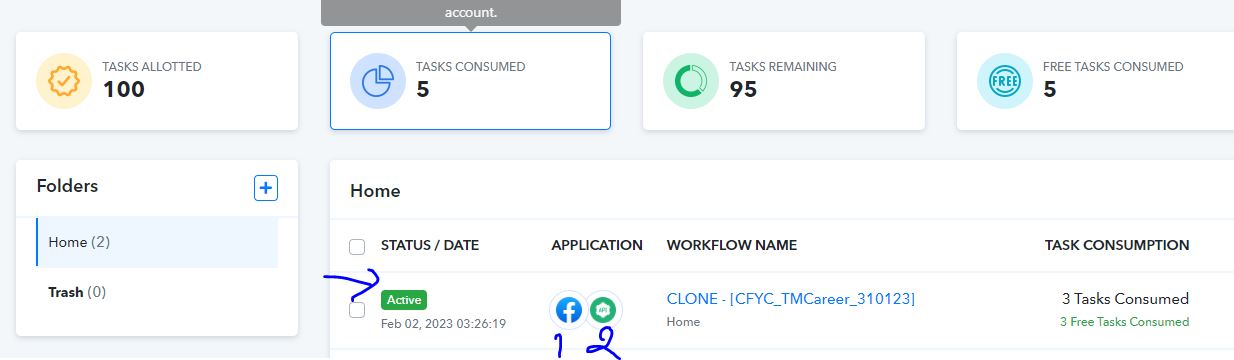Click the Free Tasks Consumed FREE icon

point(1005,81)
